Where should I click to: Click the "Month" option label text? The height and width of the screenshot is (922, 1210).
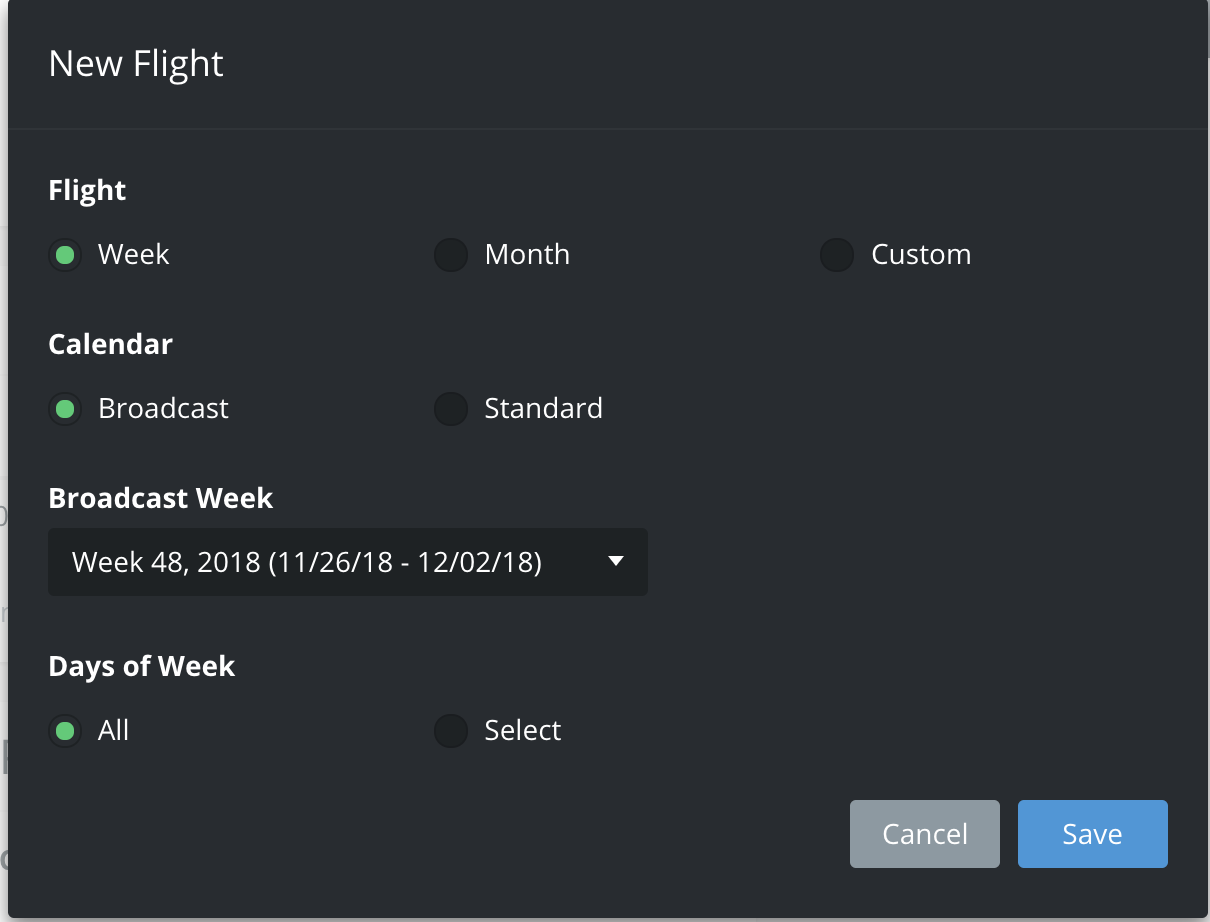coord(527,255)
